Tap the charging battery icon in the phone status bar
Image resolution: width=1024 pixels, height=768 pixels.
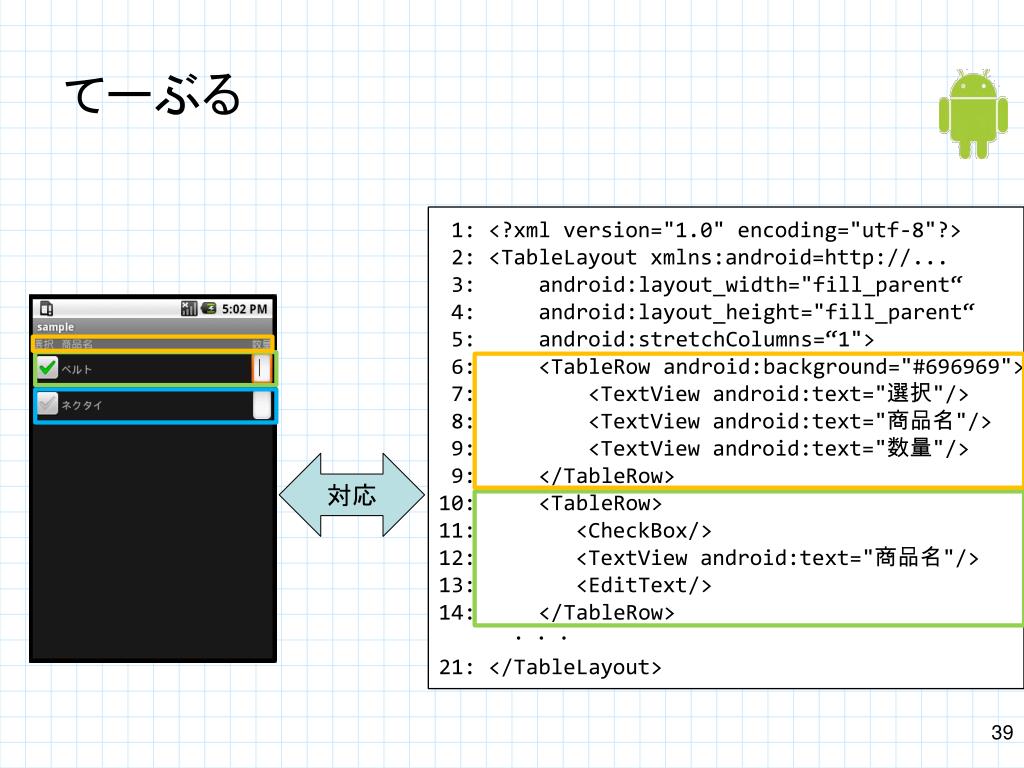tap(209, 308)
